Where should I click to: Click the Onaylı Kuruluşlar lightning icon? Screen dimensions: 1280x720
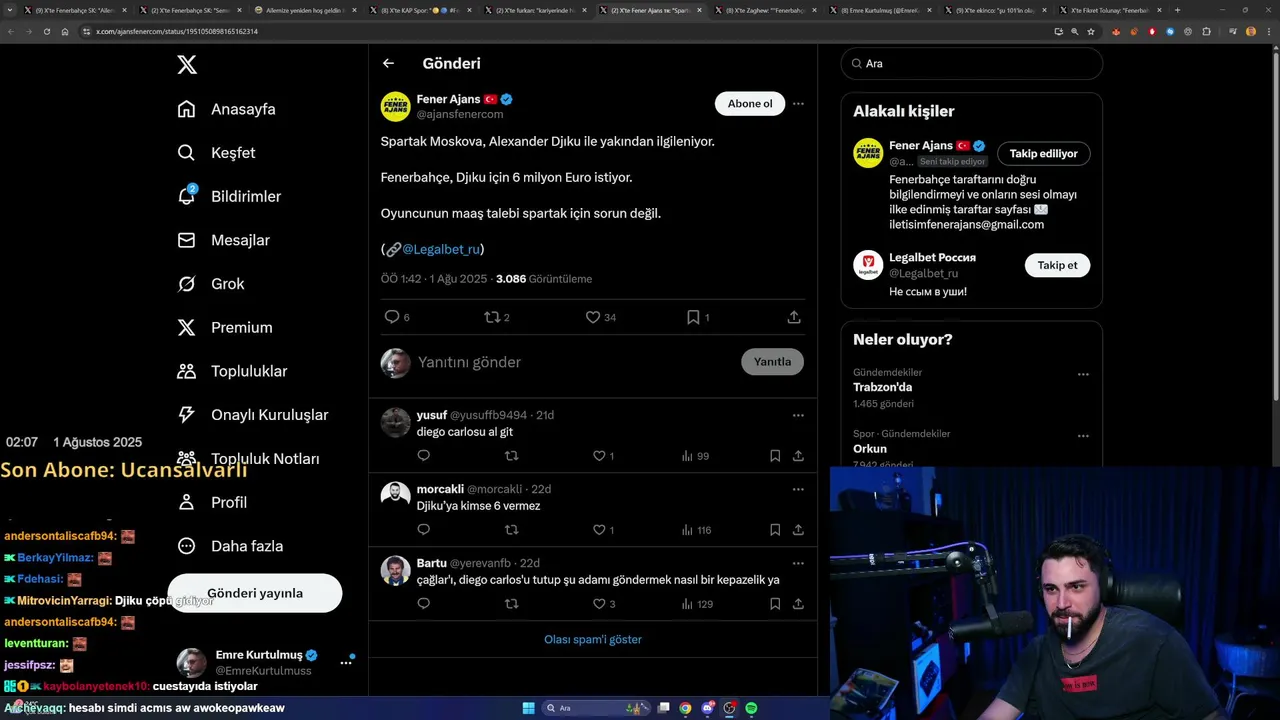[x=186, y=415]
